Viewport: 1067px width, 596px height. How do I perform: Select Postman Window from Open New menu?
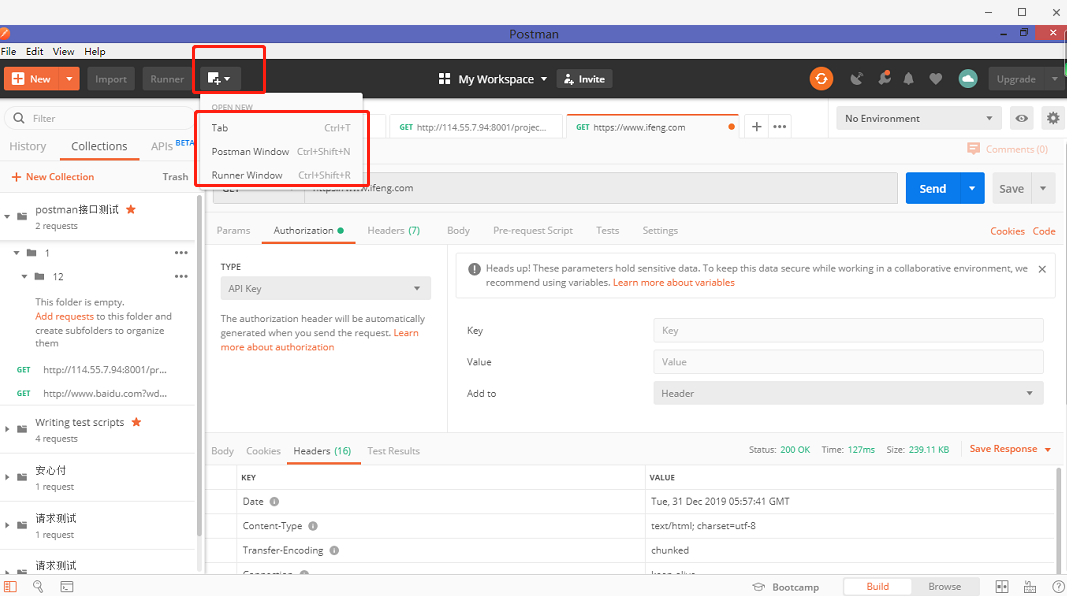click(281, 151)
